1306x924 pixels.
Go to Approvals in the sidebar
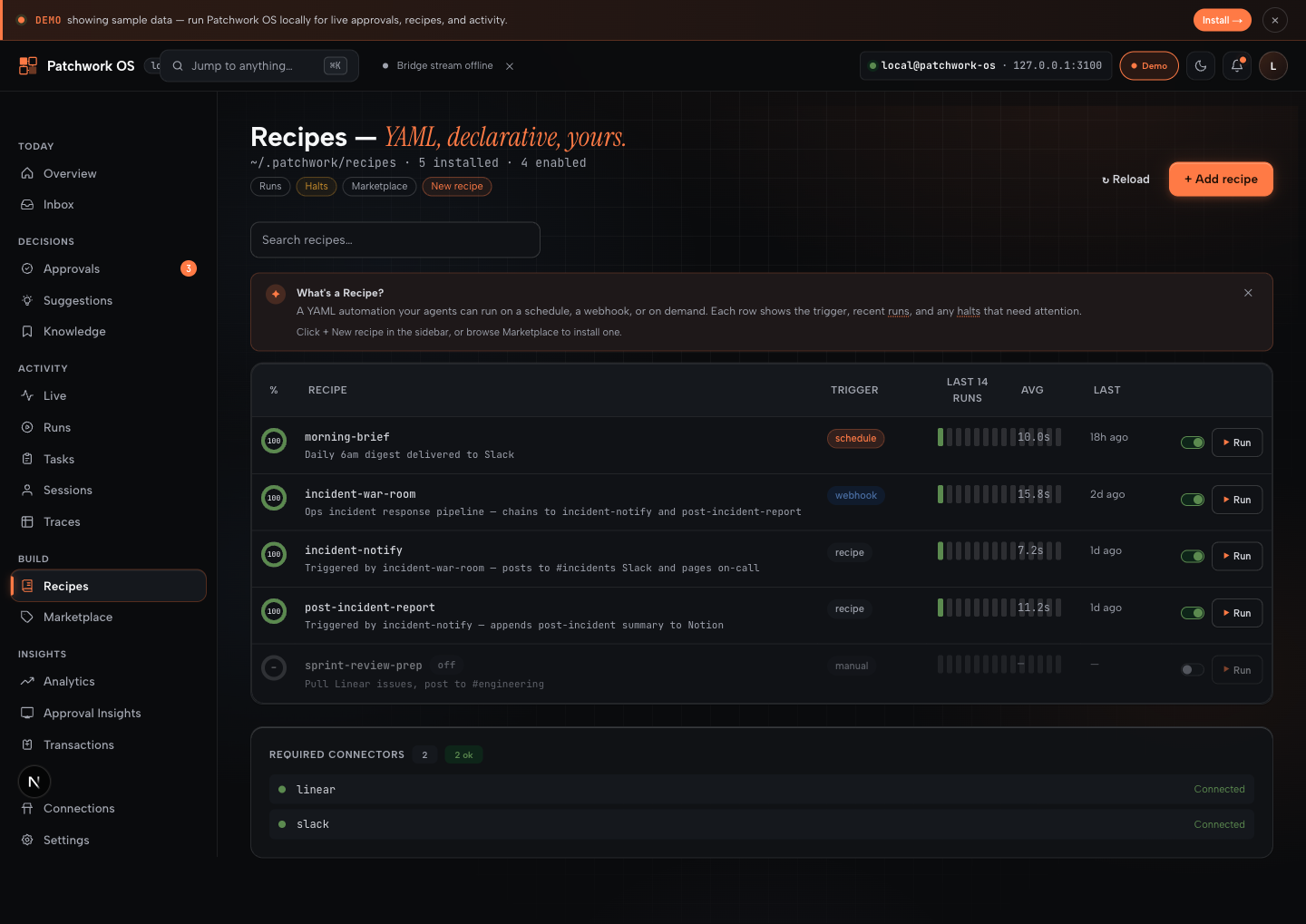coord(109,268)
